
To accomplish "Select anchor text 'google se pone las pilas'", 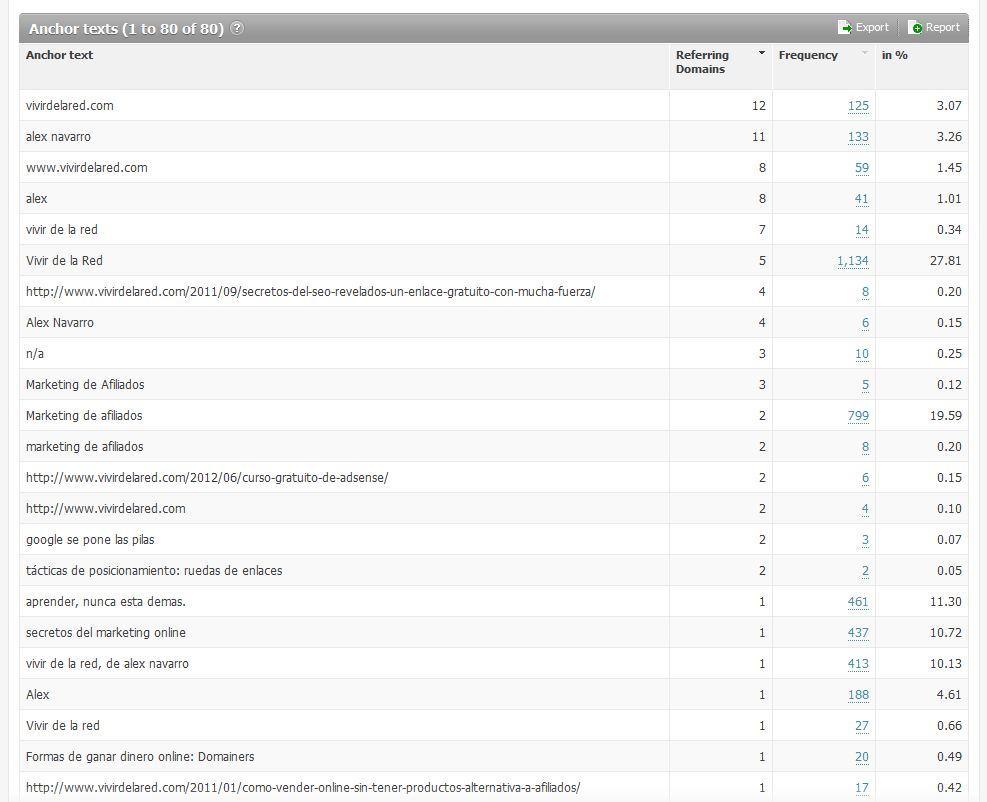I will [x=90, y=539].
